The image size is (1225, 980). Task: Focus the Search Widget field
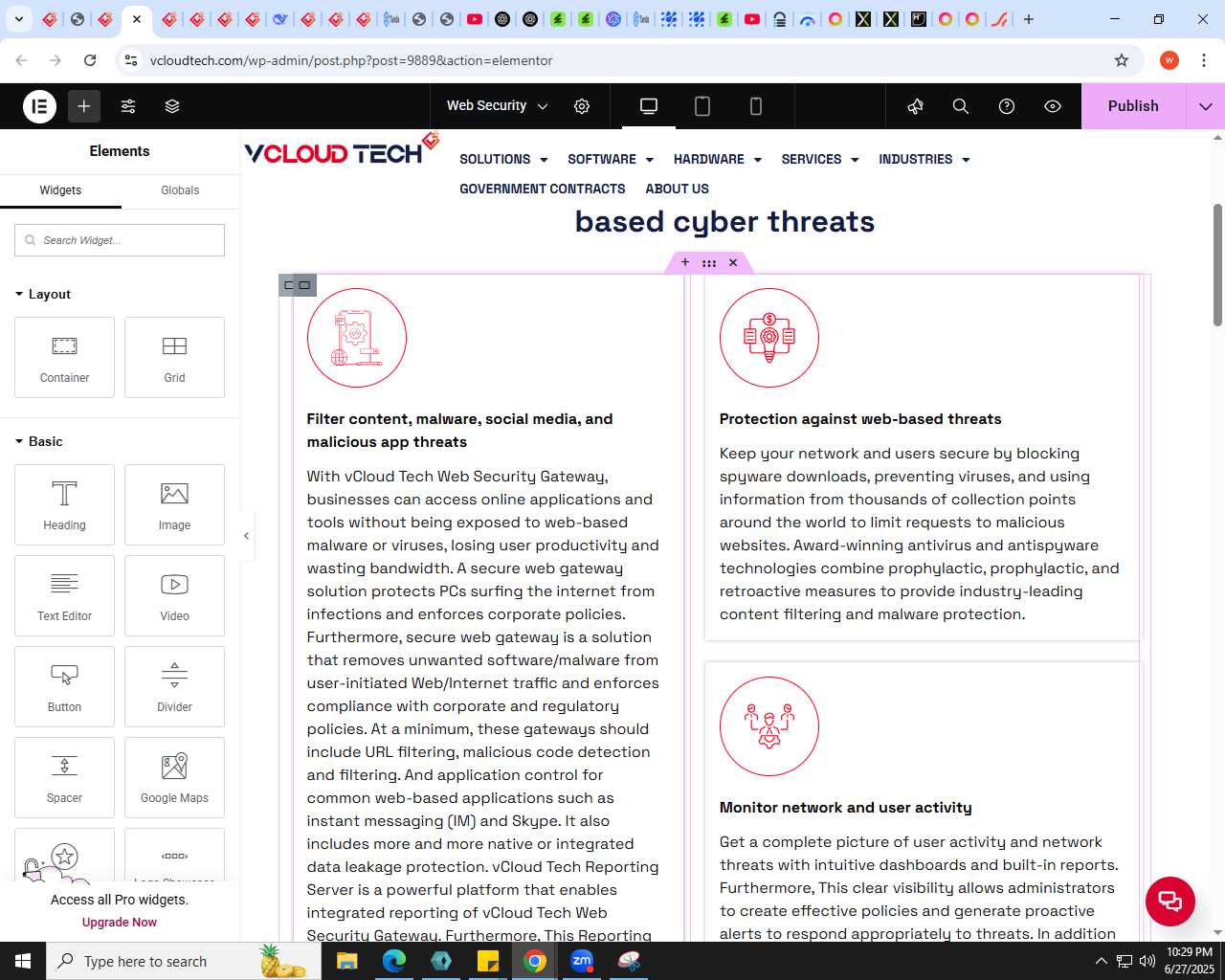point(120,240)
